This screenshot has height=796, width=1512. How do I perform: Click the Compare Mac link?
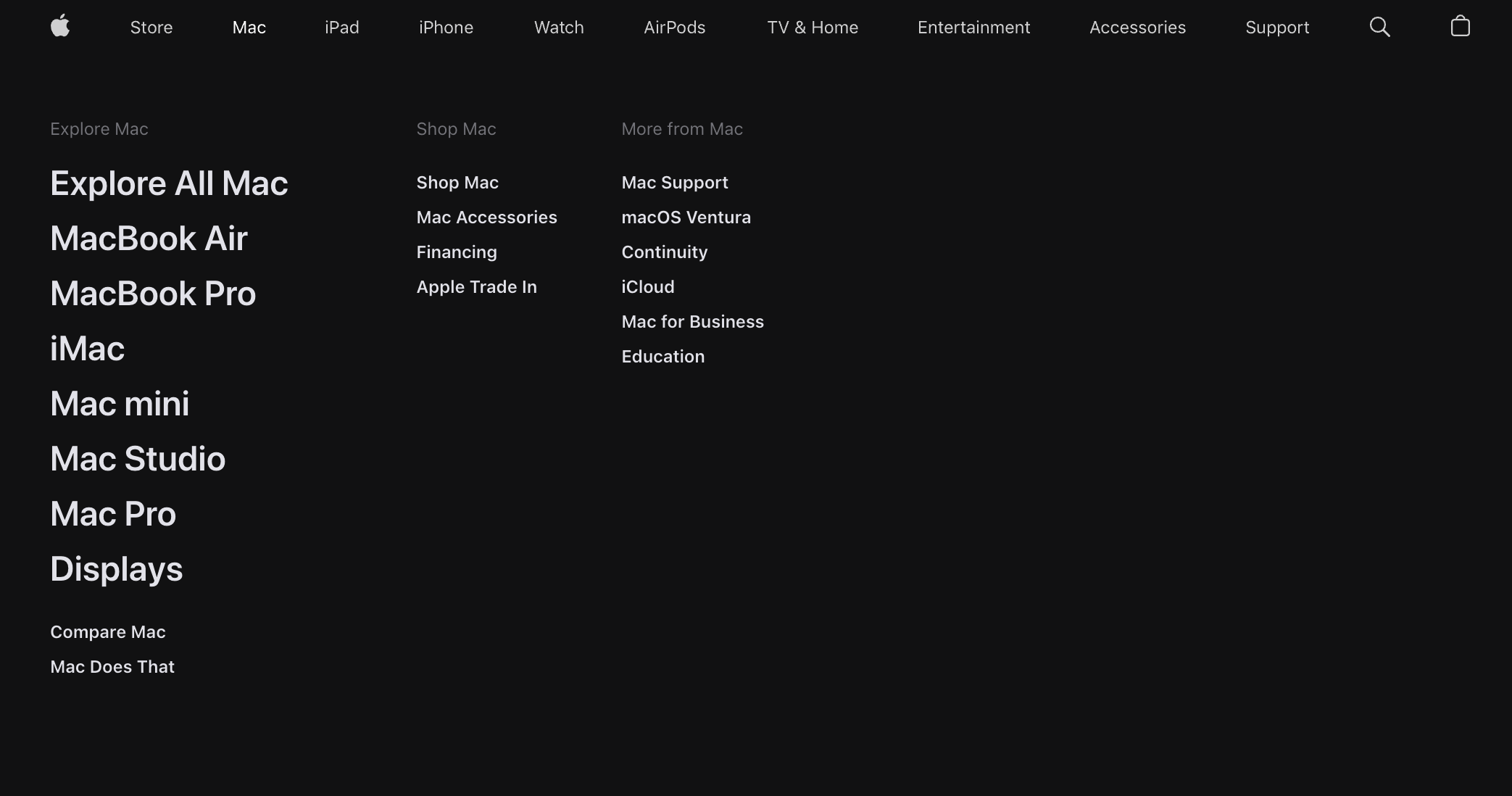pyautogui.click(x=108, y=632)
